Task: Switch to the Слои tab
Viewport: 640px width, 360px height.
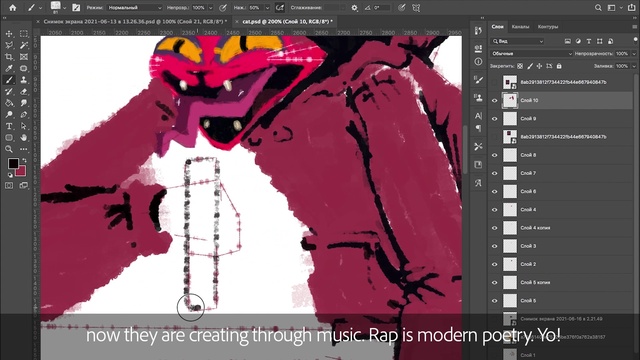Action: click(497, 27)
